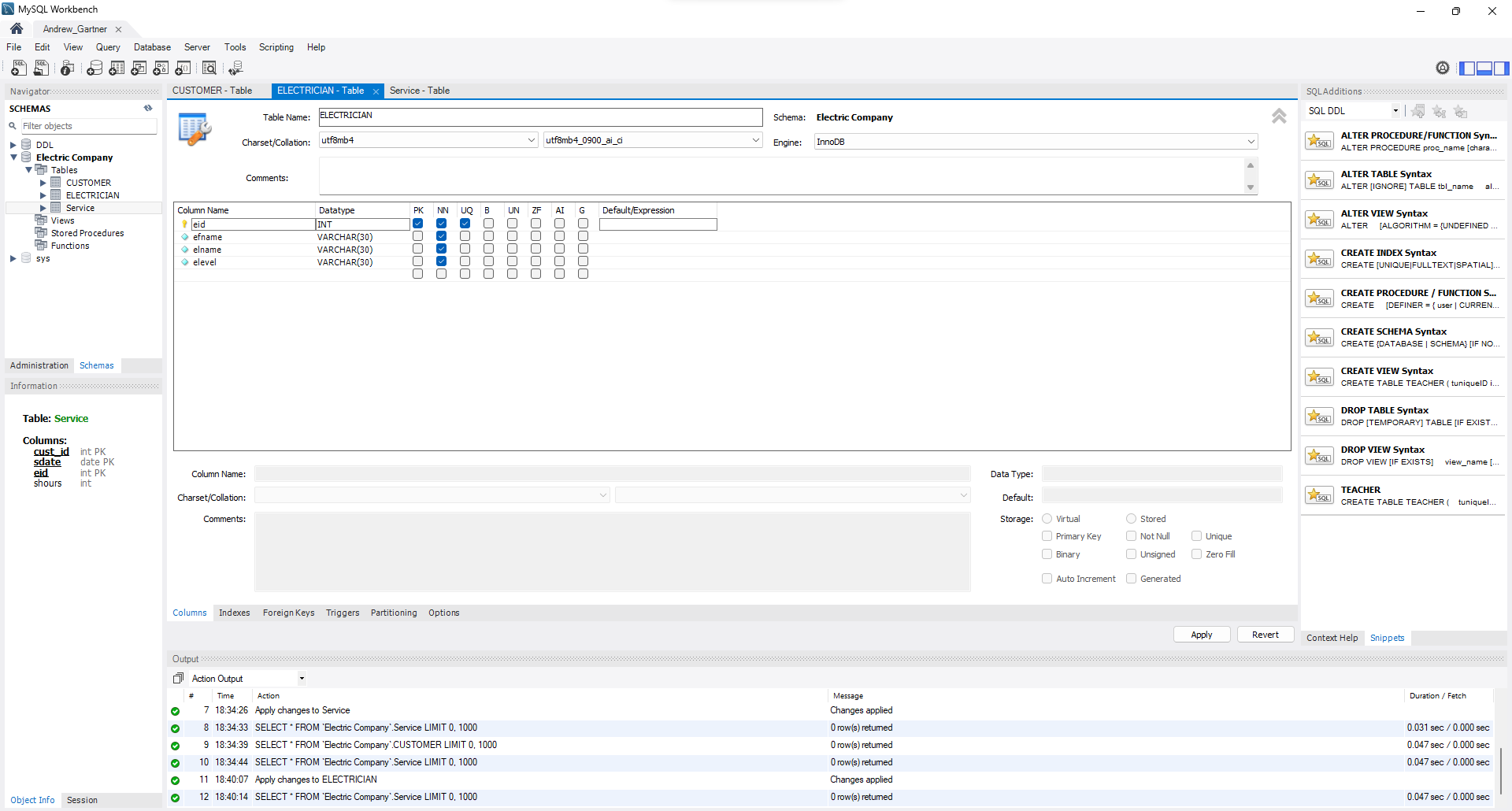This screenshot has height=811, width=1512.
Task: Reconnect to DBMS toolbar icon
Action: pyautogui.click(x=235, y=69)
